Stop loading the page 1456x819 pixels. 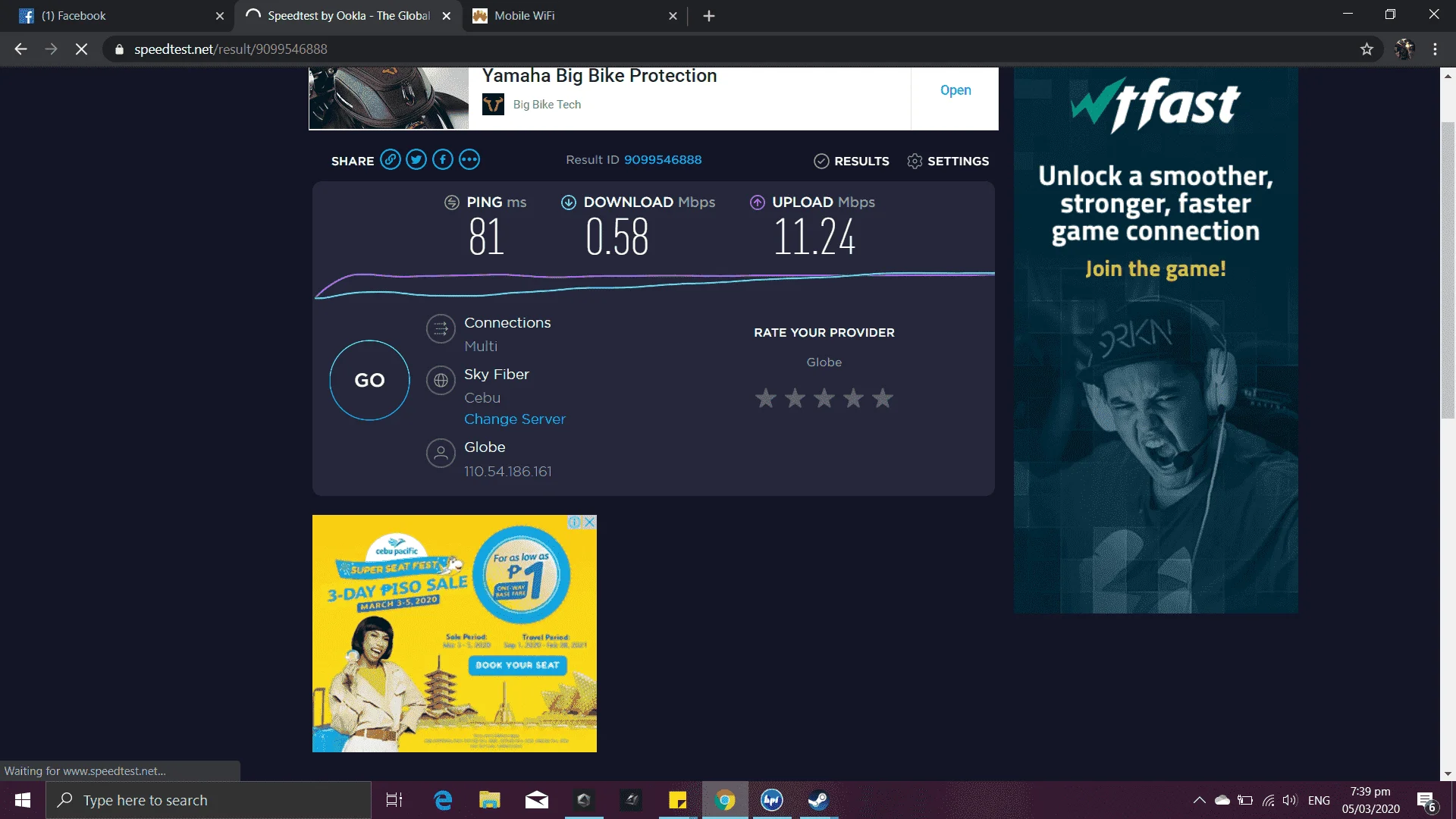click(x=81, y=49)
